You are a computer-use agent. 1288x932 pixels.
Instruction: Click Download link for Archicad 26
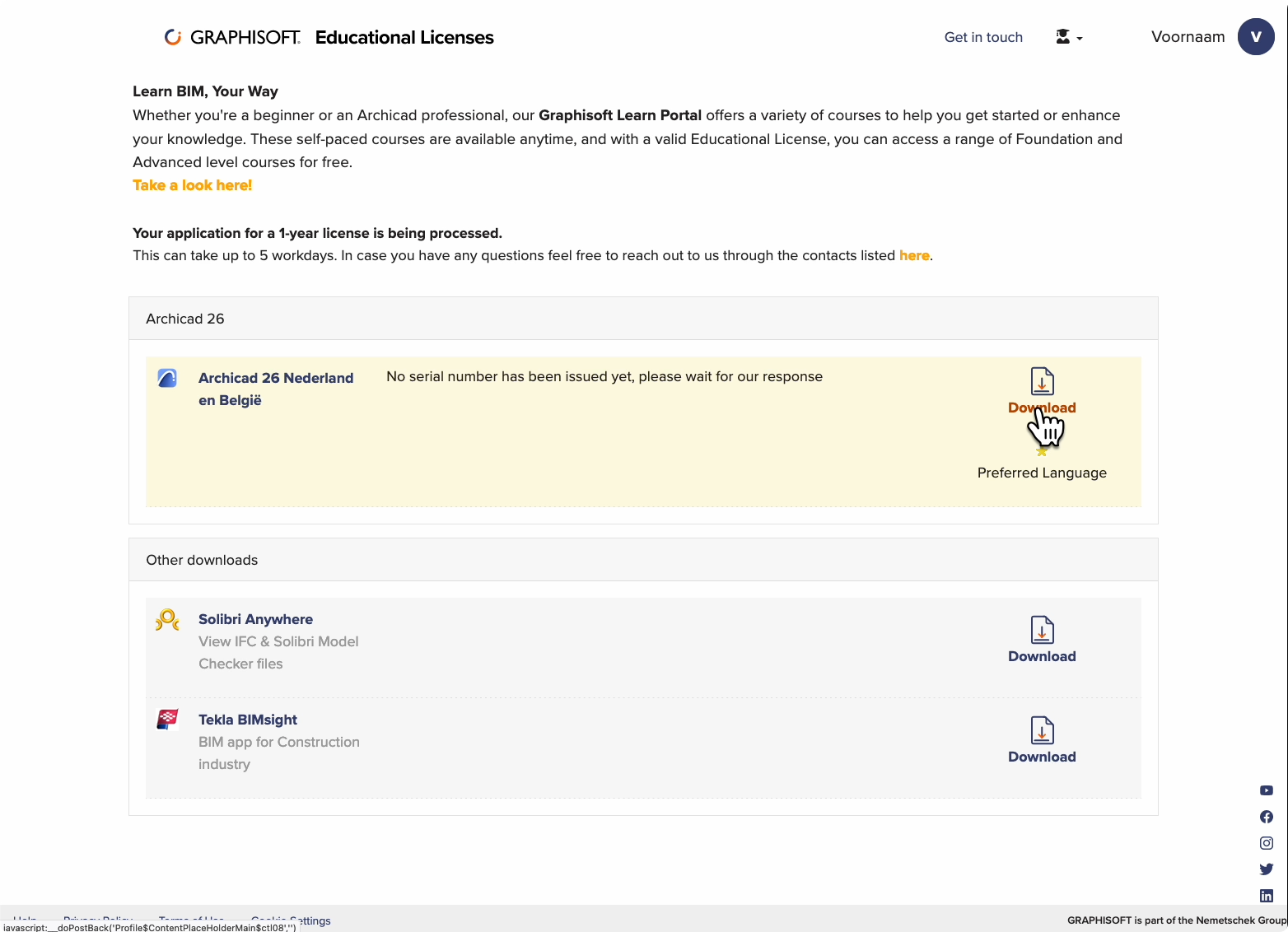tap(1042, 408)
